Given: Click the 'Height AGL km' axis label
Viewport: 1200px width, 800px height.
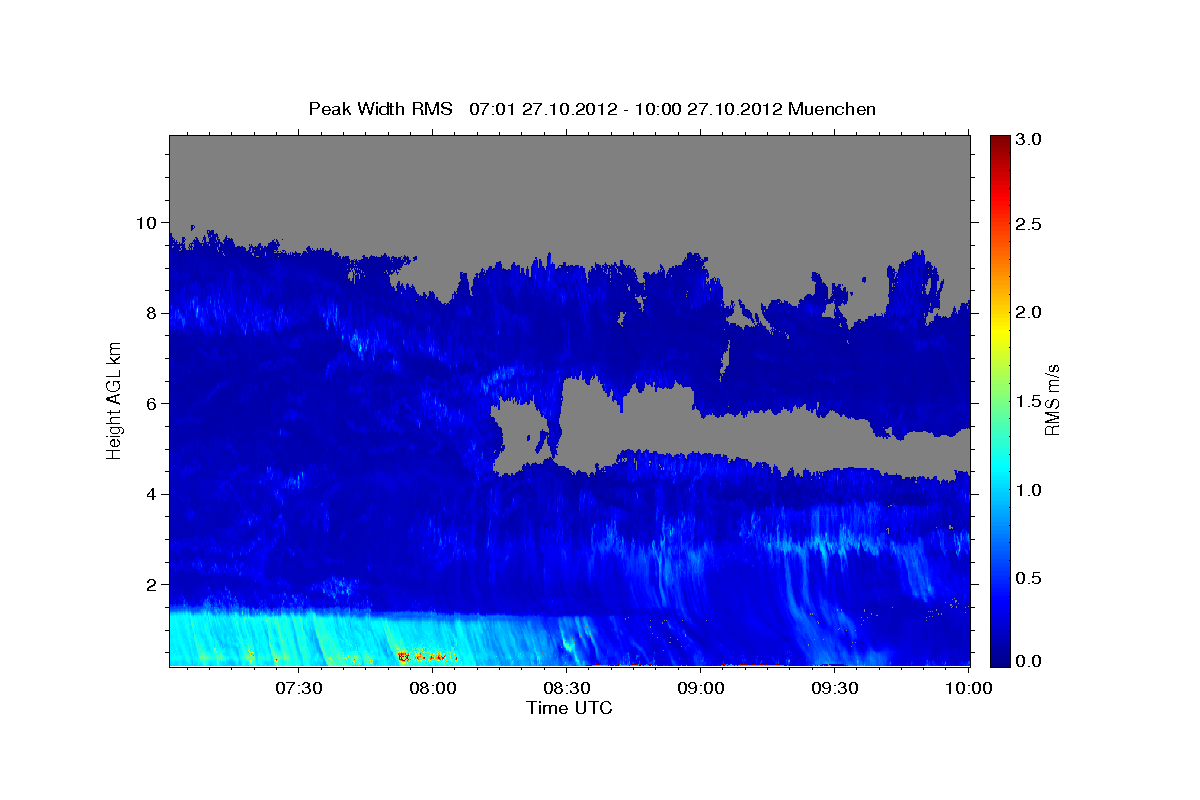Looking at the screenshot, I should pos(114,402).
